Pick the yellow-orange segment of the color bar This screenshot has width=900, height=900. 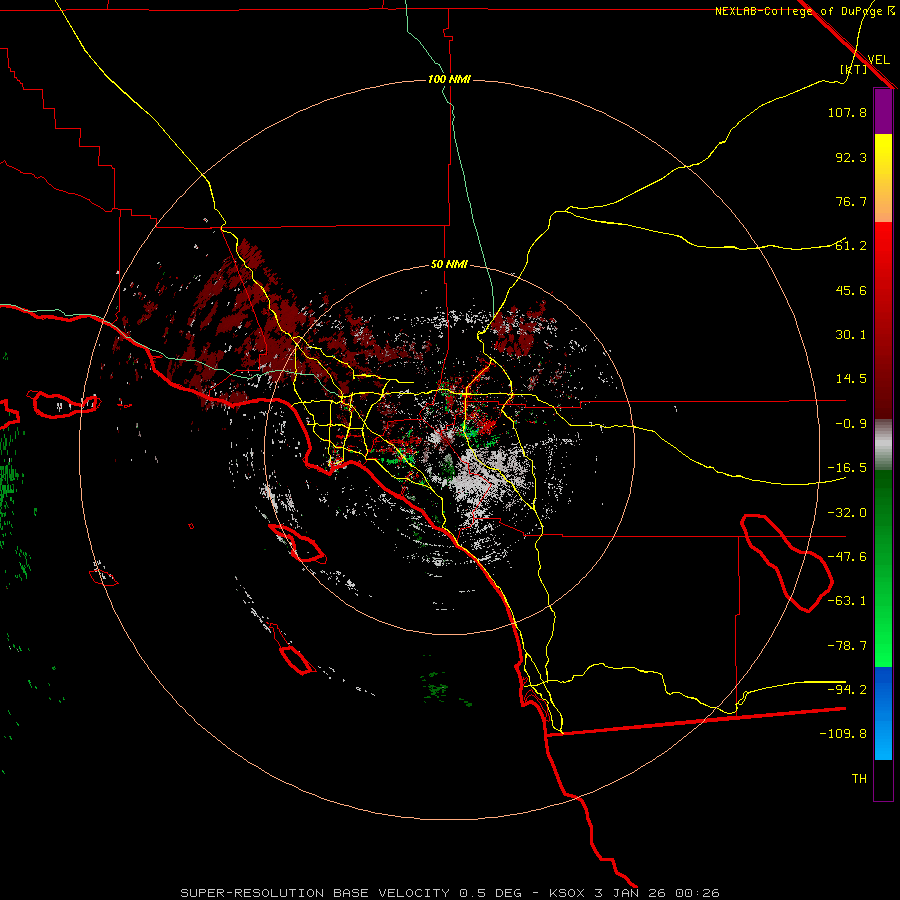883,178
